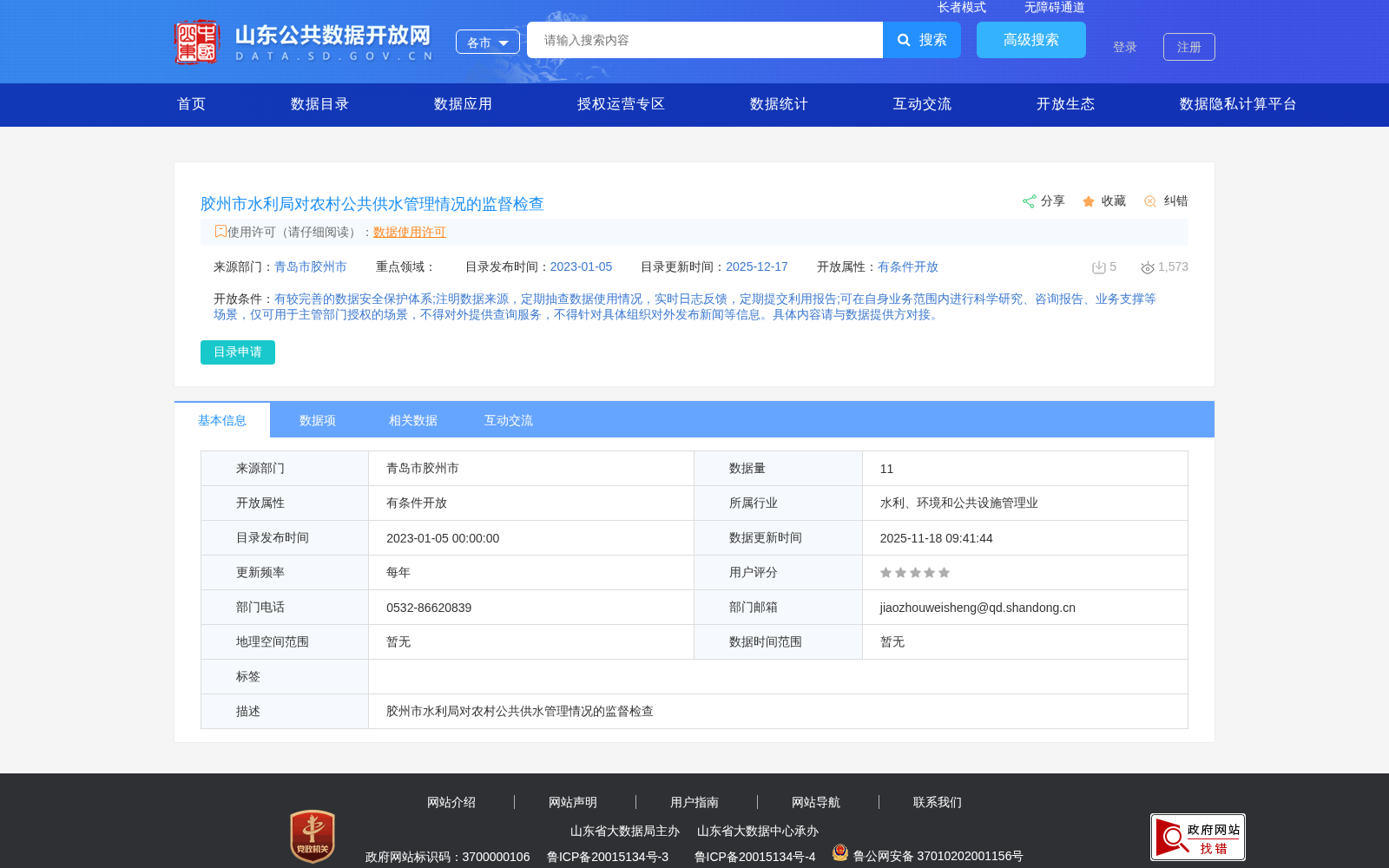The height and width of the screenshot is (868, 1389).
Task: Click the data update time 2025-11-18 09:41:44
Action: coord(937,538)
